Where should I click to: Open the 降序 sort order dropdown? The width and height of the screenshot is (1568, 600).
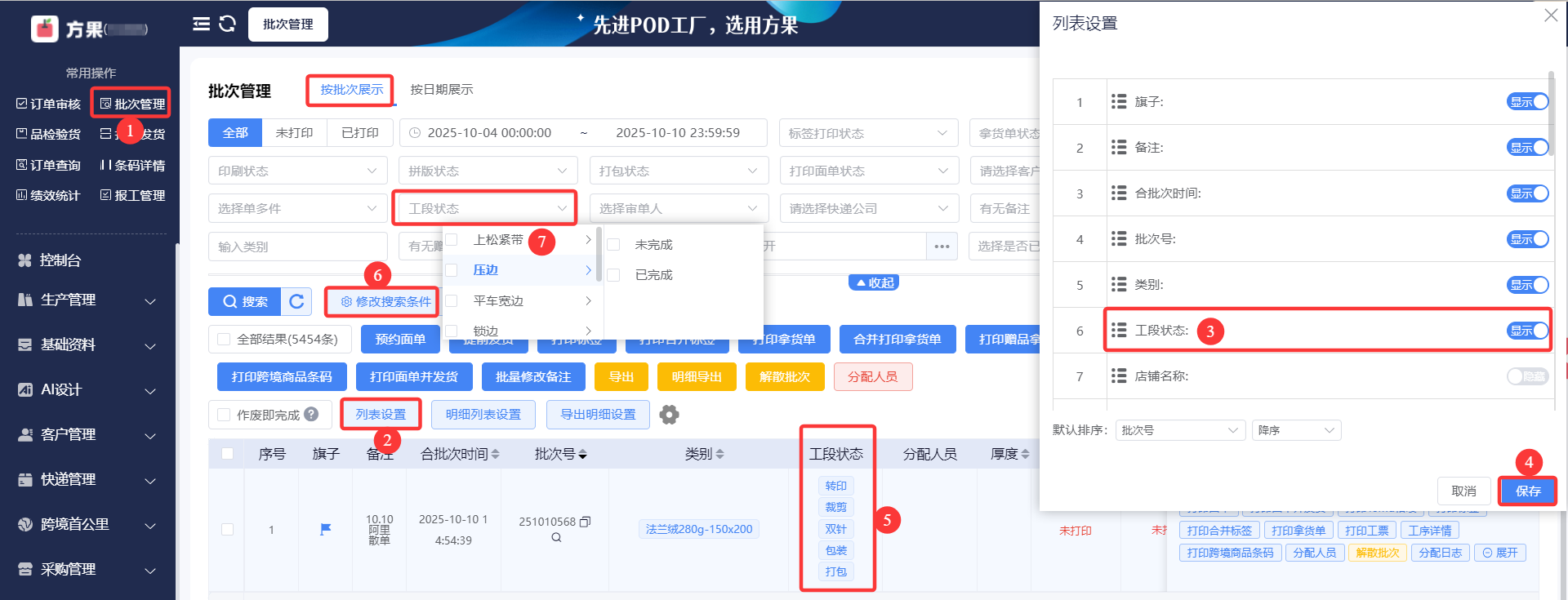(1296, 430)
